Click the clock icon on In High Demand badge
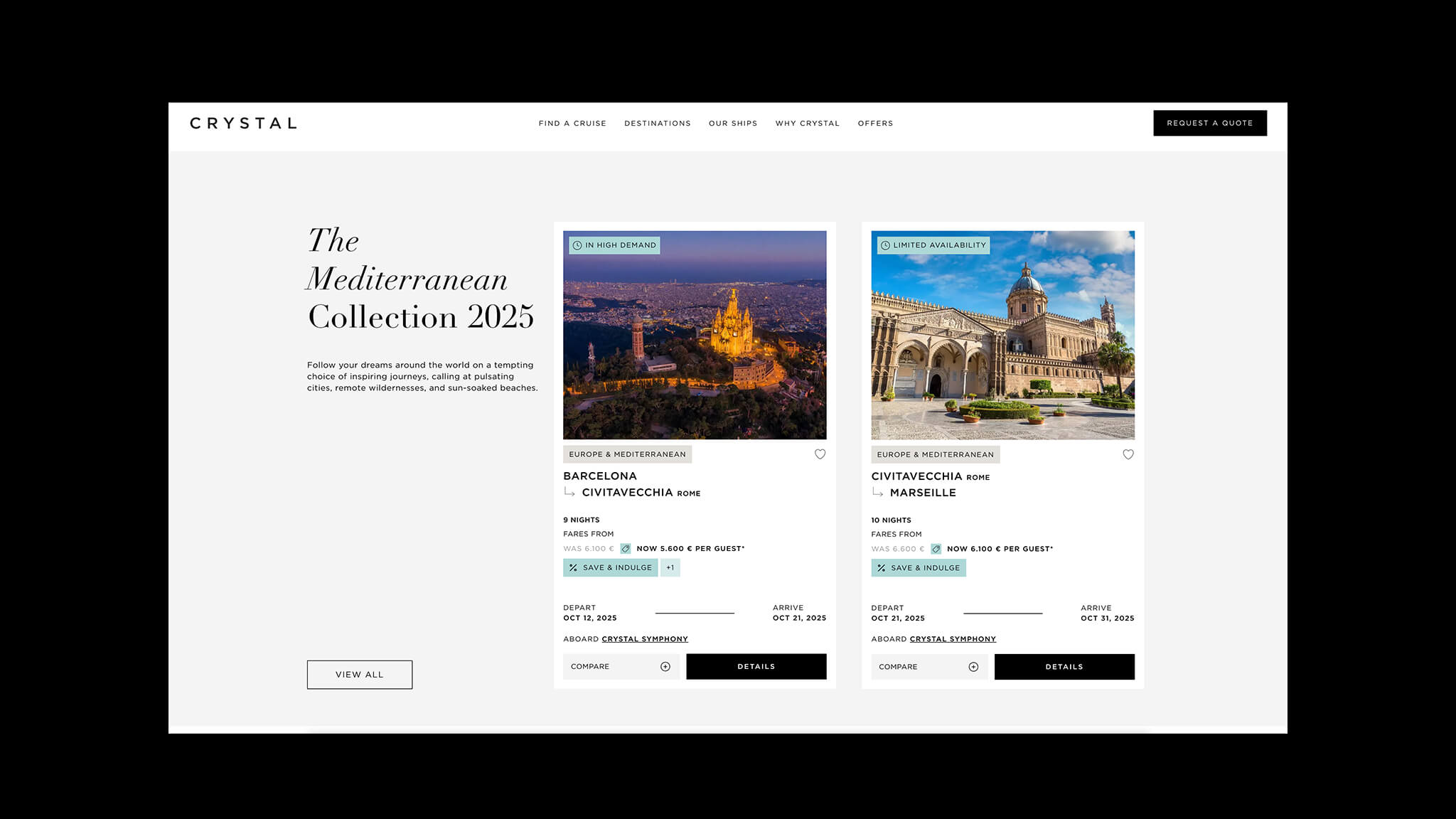Image resolution: width=1456 pixels, height=819 pixels. tap(577, 245)
